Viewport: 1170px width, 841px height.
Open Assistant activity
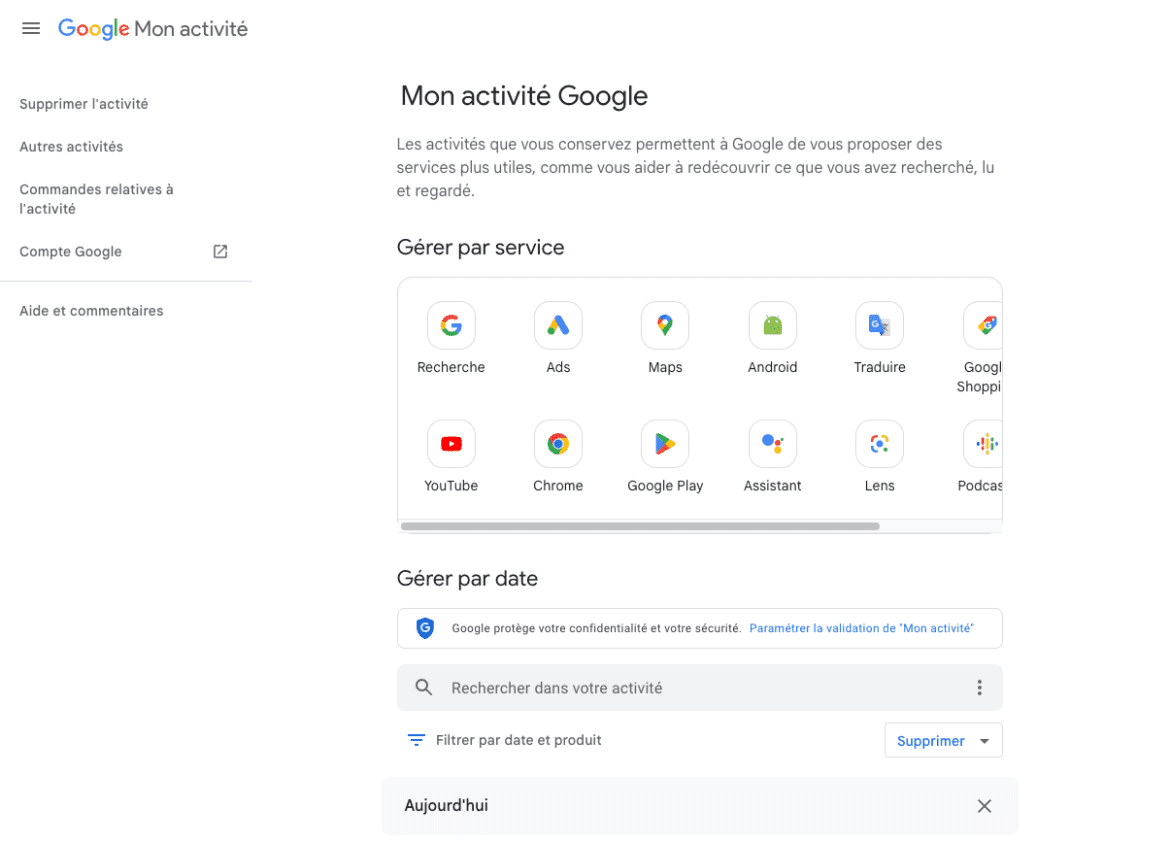click(772, 444)
